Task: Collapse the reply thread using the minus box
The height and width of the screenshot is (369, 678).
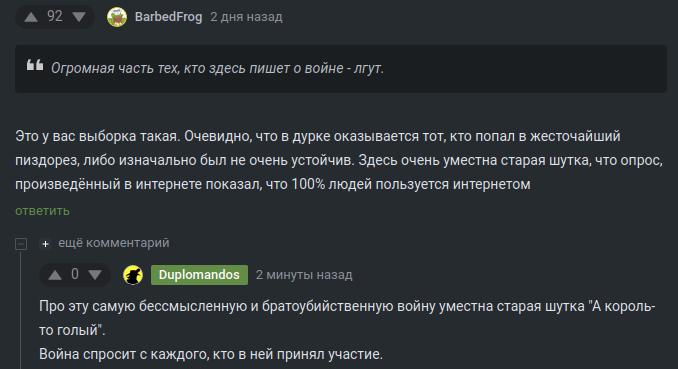Action: (21, 244)
